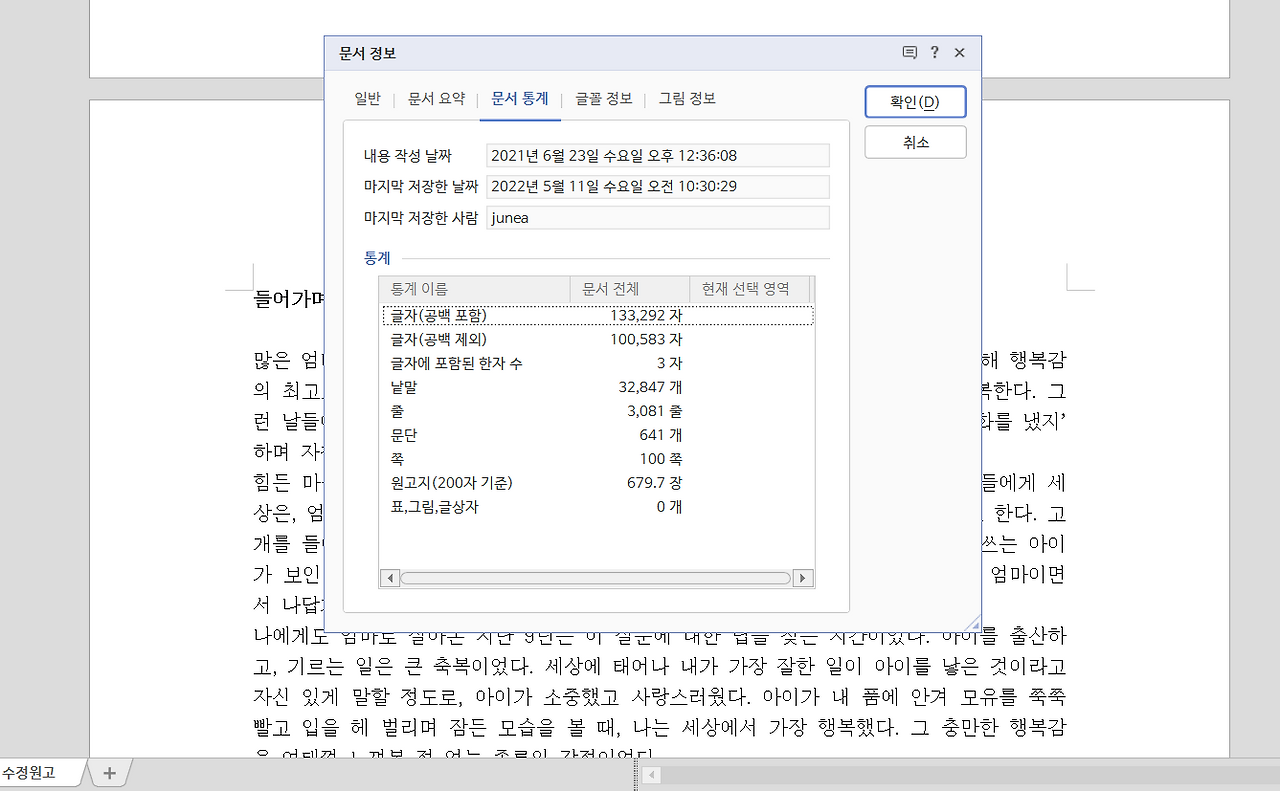Select the 낱말 statistics row
This screenshot has height=791, width=1280.
pyautogui.click(x=597, y=387)
